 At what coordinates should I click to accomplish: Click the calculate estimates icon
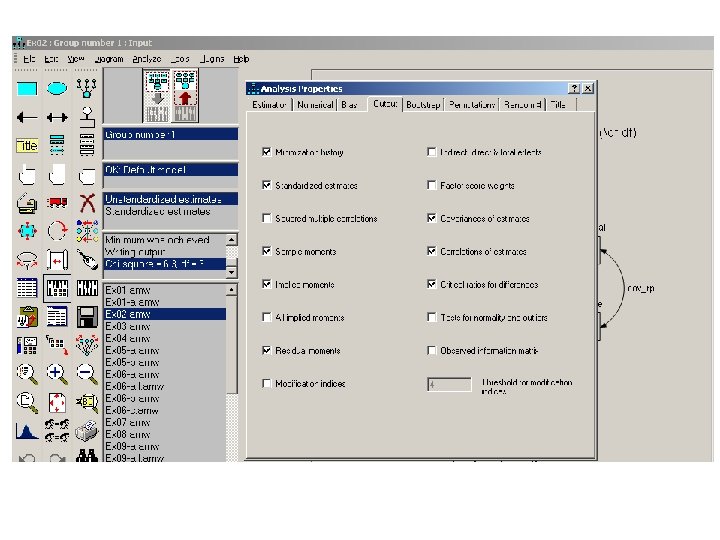(x=87, y=288)
